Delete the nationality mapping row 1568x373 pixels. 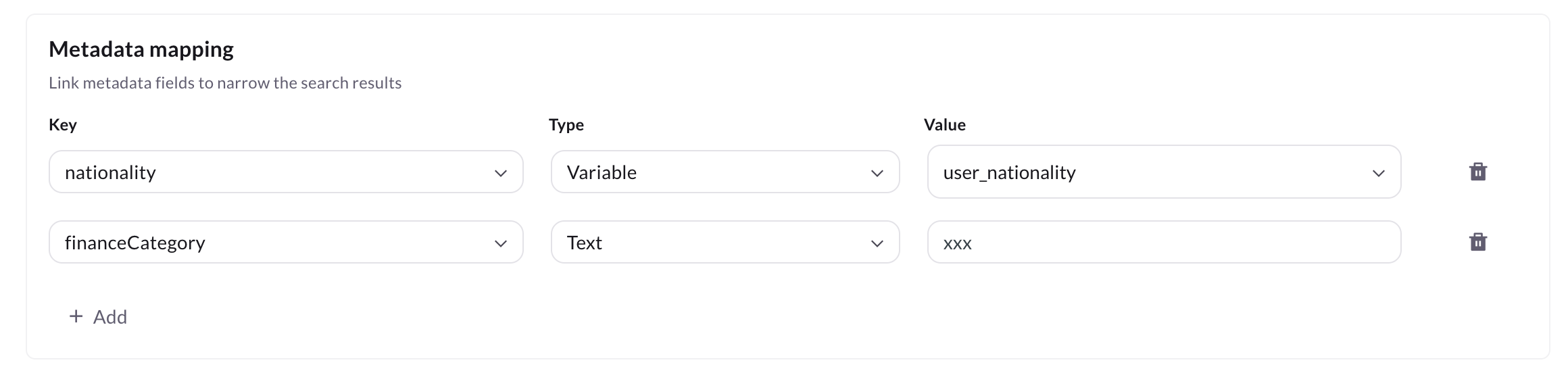(x=1477, y=172)
